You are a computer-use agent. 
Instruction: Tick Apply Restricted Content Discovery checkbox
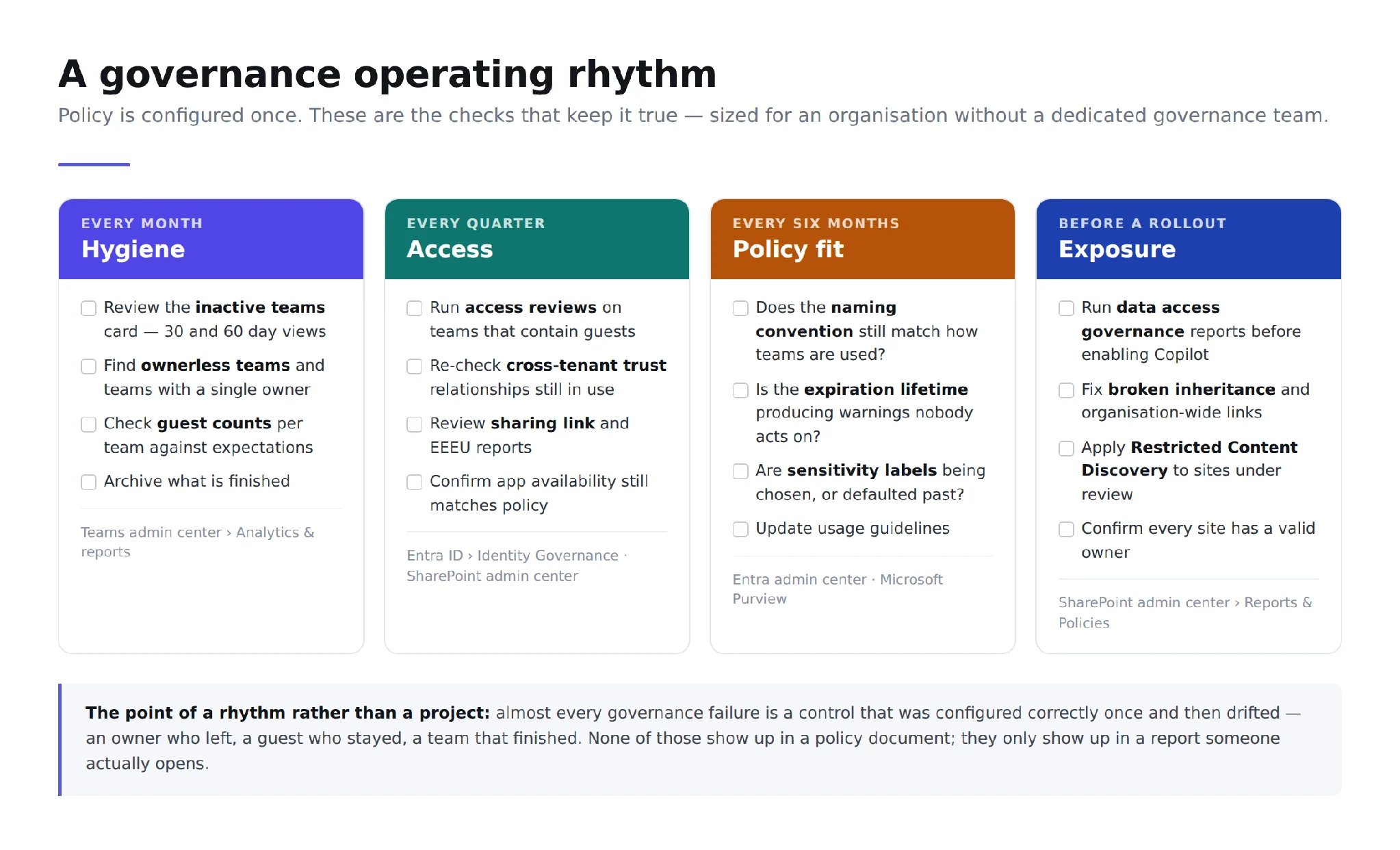pos(1066,448)
